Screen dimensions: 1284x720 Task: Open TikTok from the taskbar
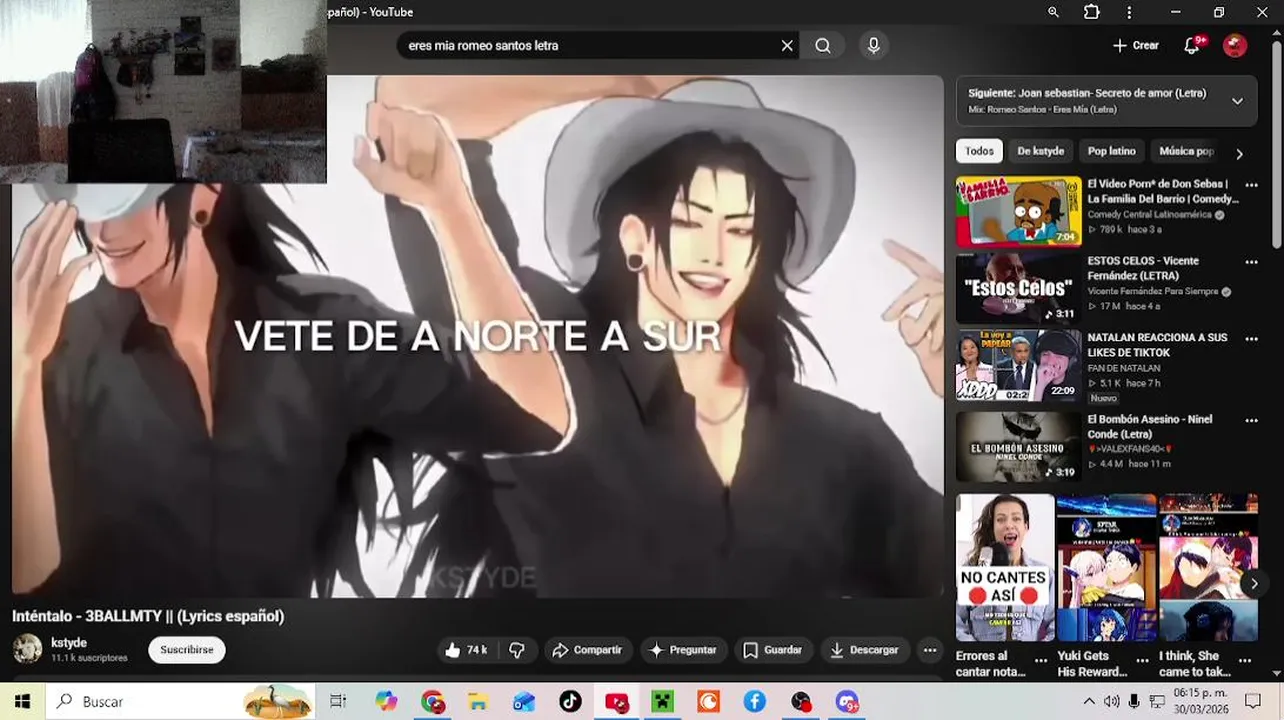point(570,702)
